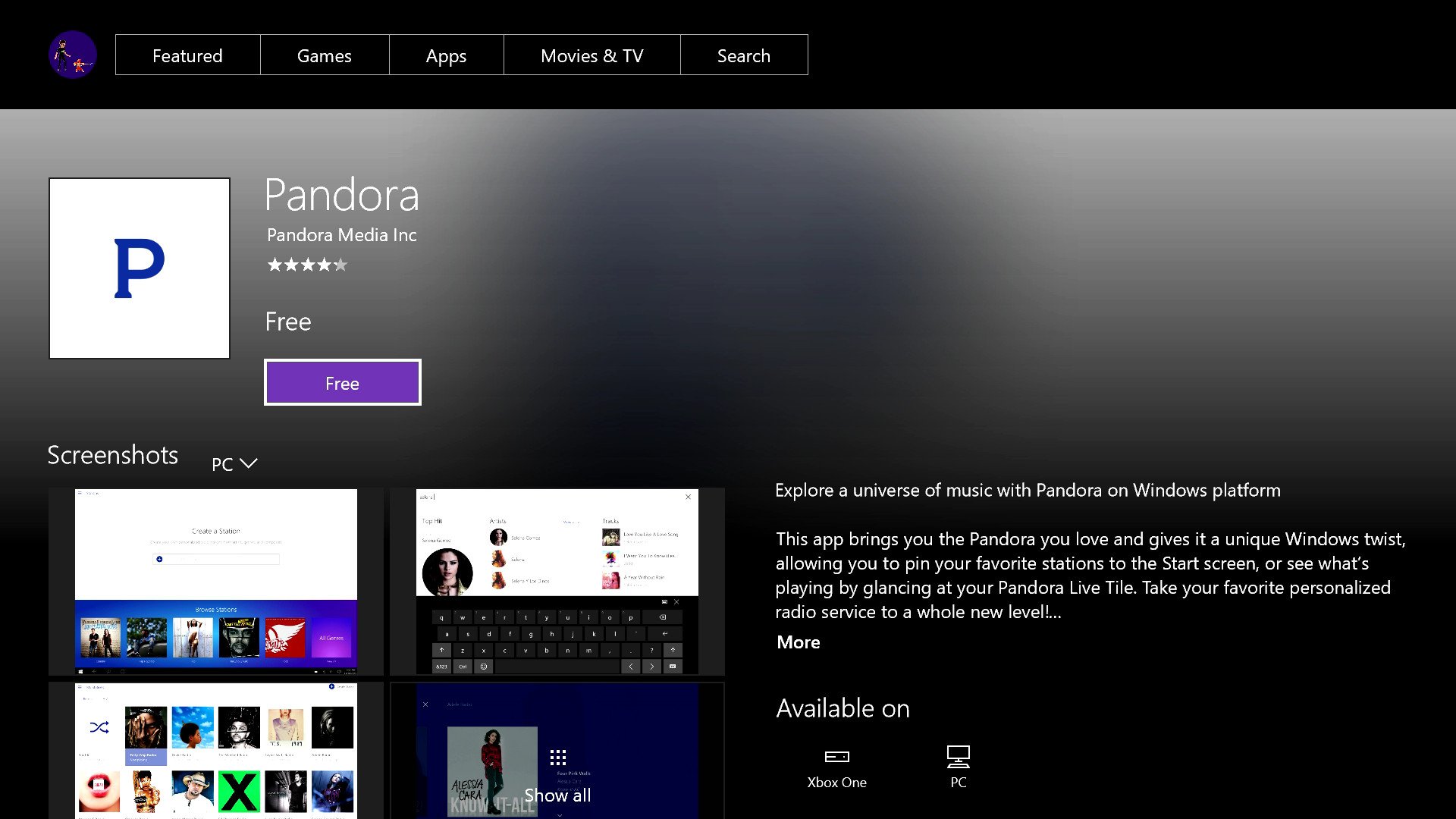Click the Pandora app title

[x=342, y=195]
